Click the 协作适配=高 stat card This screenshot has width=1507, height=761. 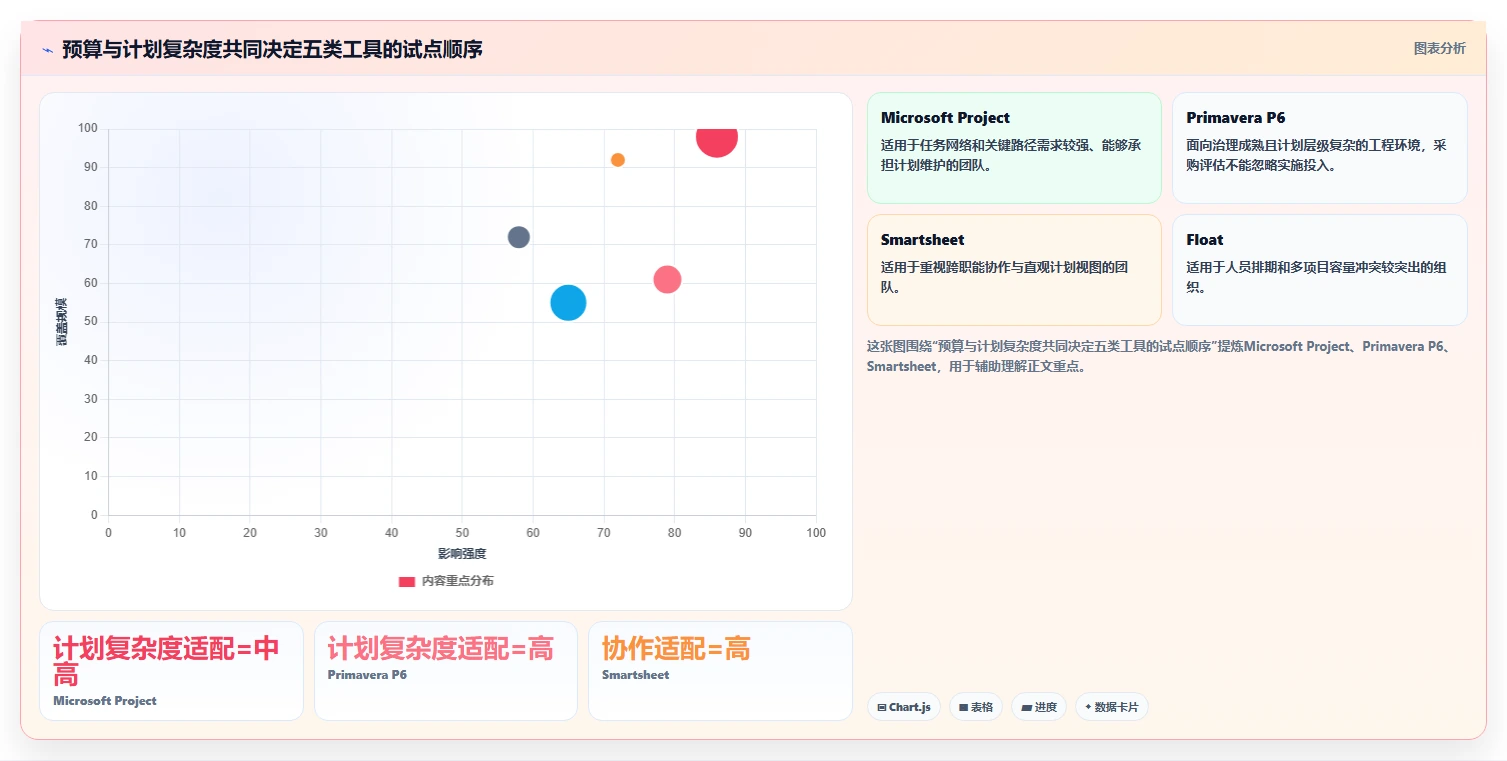(720, 671)
